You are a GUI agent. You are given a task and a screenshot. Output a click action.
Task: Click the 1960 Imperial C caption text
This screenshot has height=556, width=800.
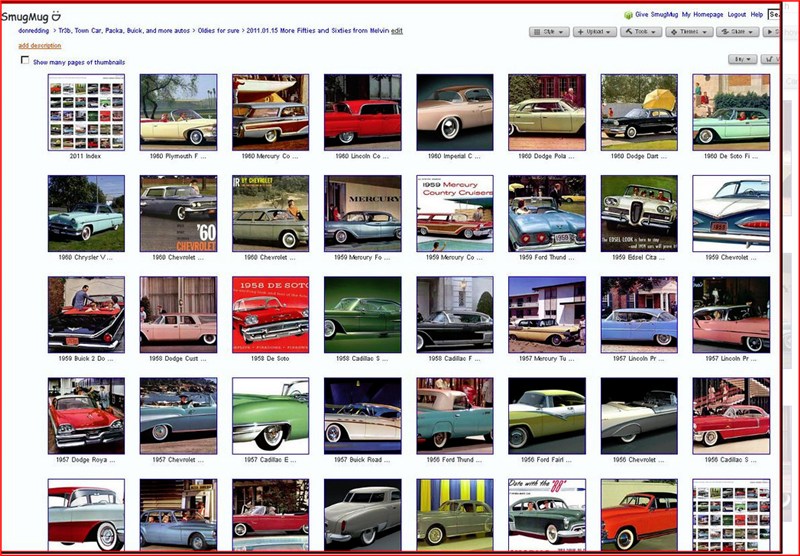coord(454,156)
